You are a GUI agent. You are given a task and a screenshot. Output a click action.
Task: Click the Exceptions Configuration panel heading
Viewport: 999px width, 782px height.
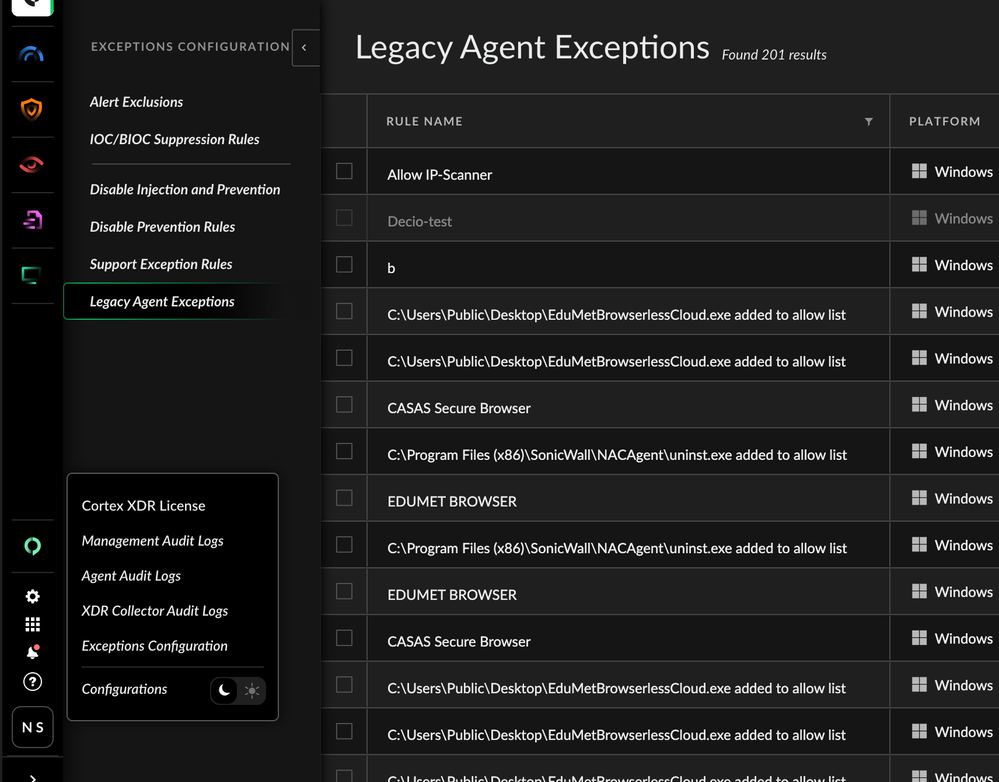190,47
